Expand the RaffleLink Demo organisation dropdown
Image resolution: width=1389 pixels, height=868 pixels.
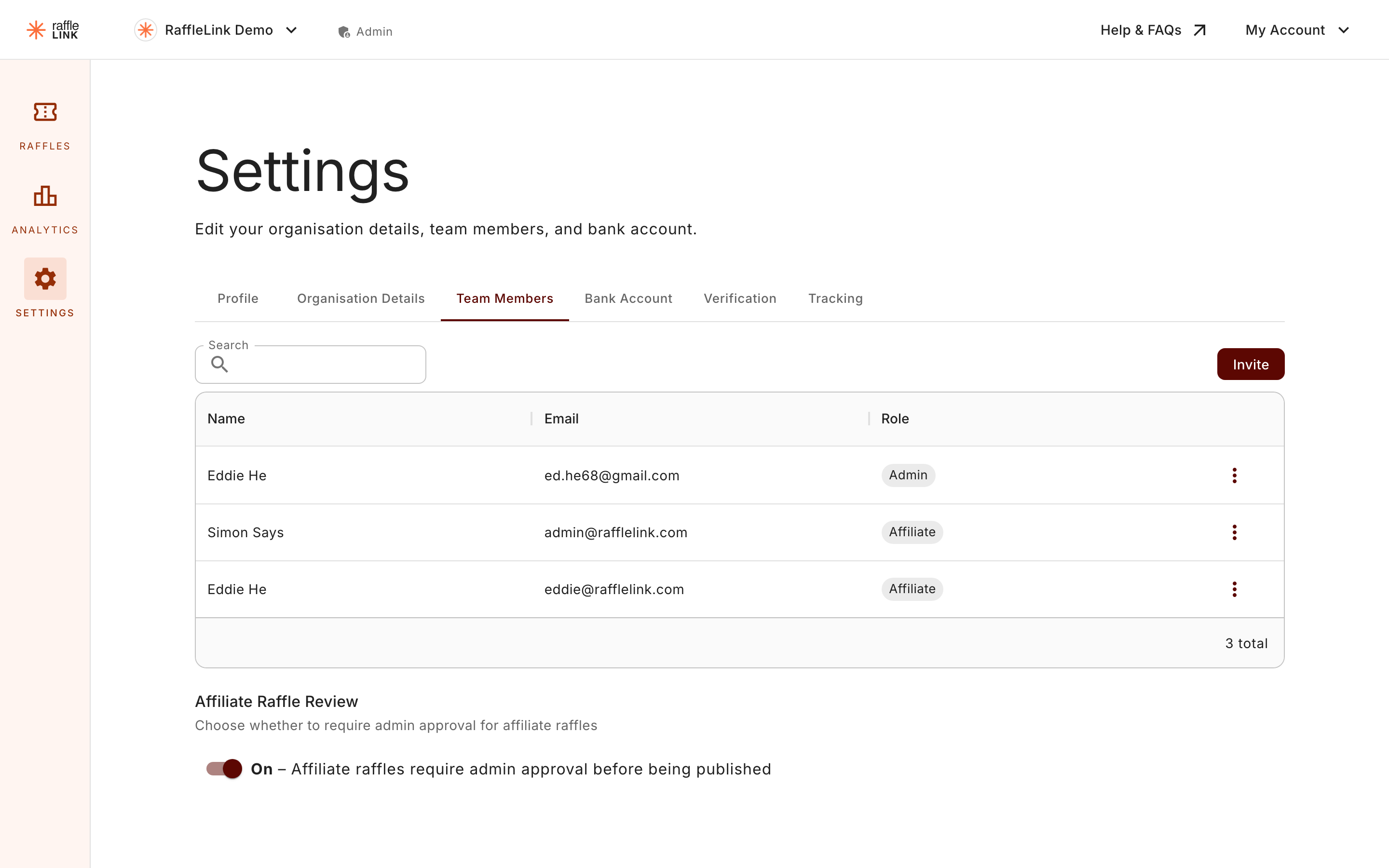[x=291, y=30]
